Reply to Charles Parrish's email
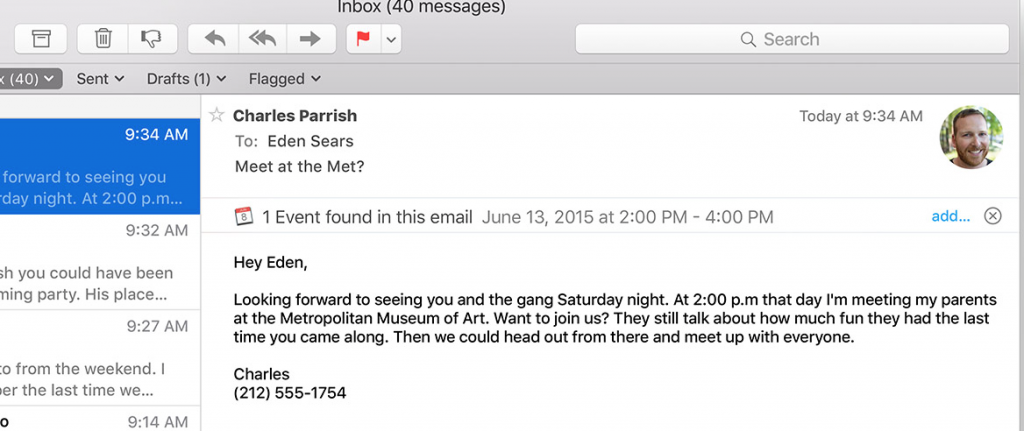This screenshot has width=1024, height=431. tap(214, 39)
